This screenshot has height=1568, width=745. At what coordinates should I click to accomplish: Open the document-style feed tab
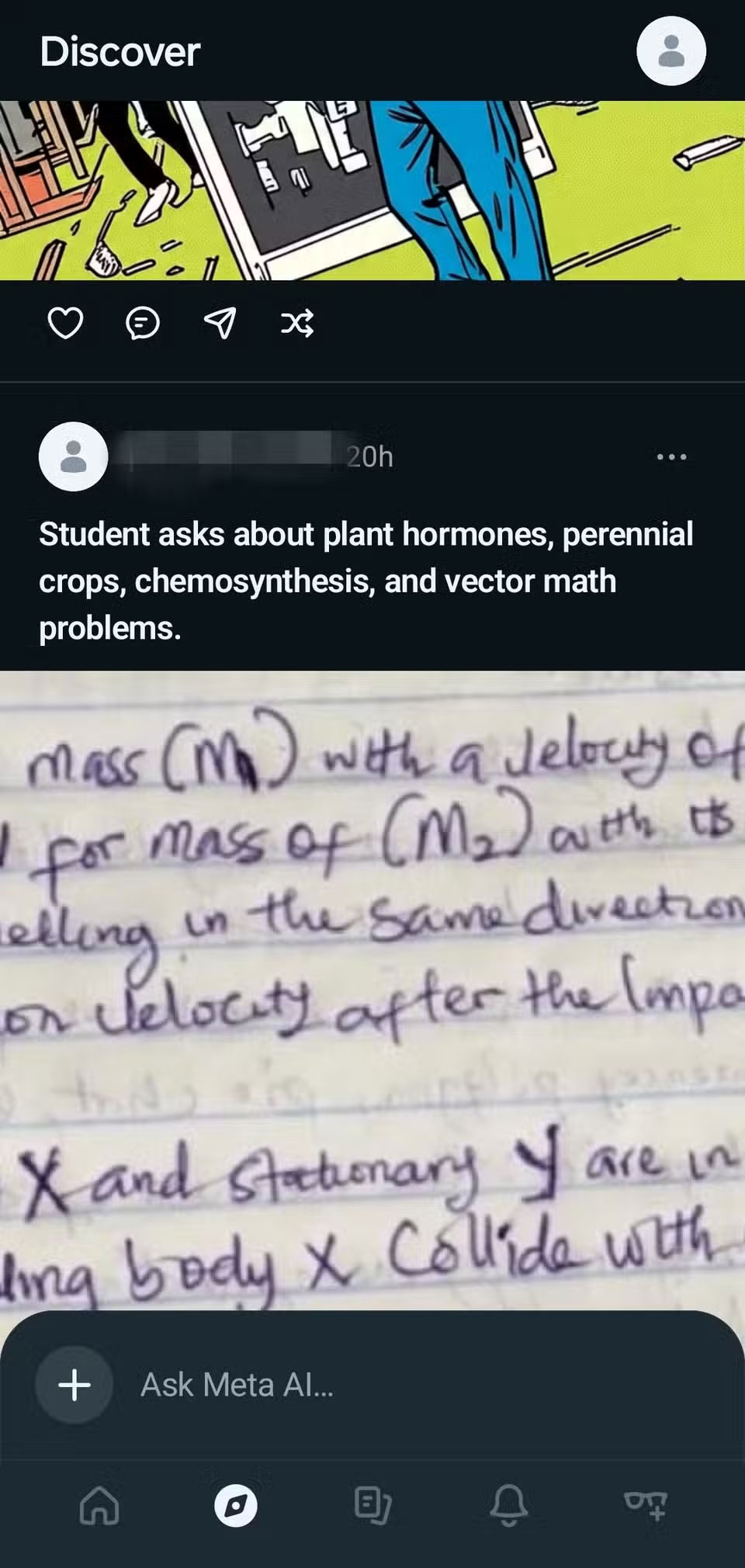pos(372,1506)
